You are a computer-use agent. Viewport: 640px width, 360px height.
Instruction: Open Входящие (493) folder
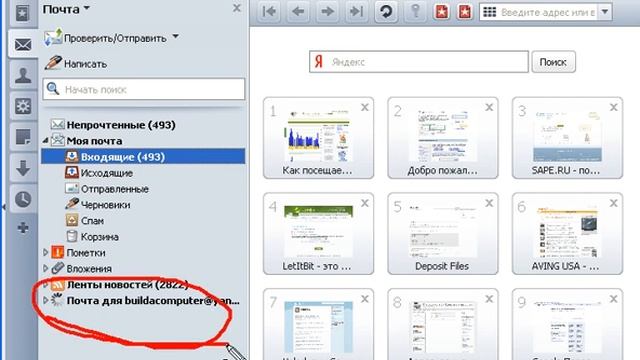click(143, 156)
